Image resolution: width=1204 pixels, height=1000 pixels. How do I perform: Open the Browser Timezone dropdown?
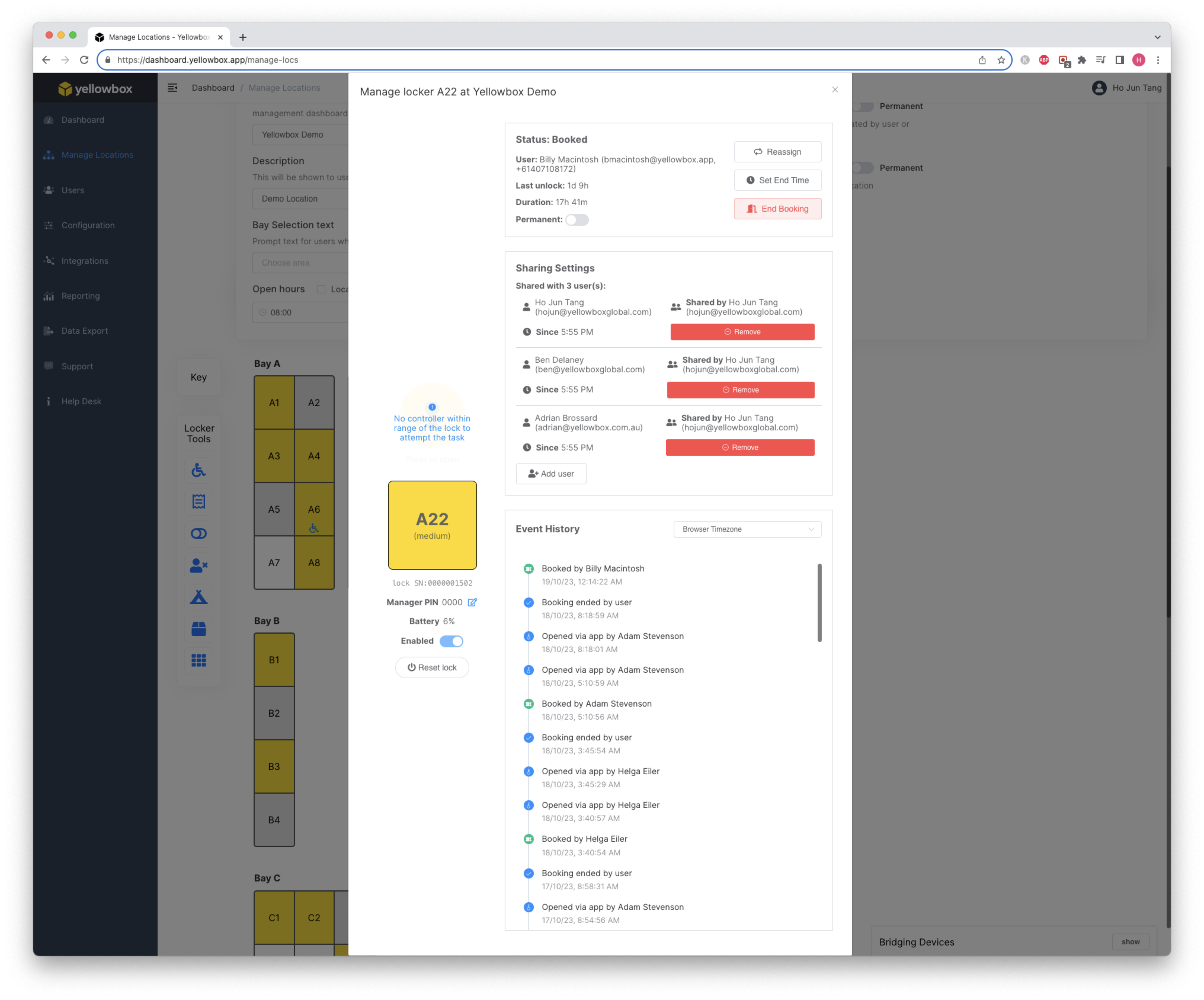coord(747,529)
